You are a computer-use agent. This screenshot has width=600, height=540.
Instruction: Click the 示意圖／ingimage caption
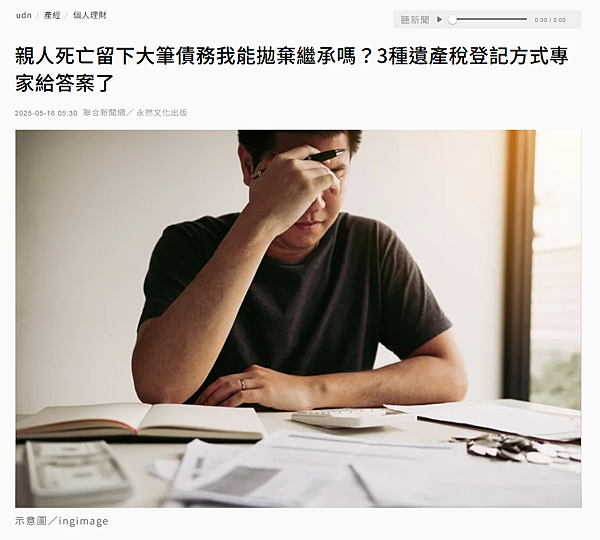[62, 521]
